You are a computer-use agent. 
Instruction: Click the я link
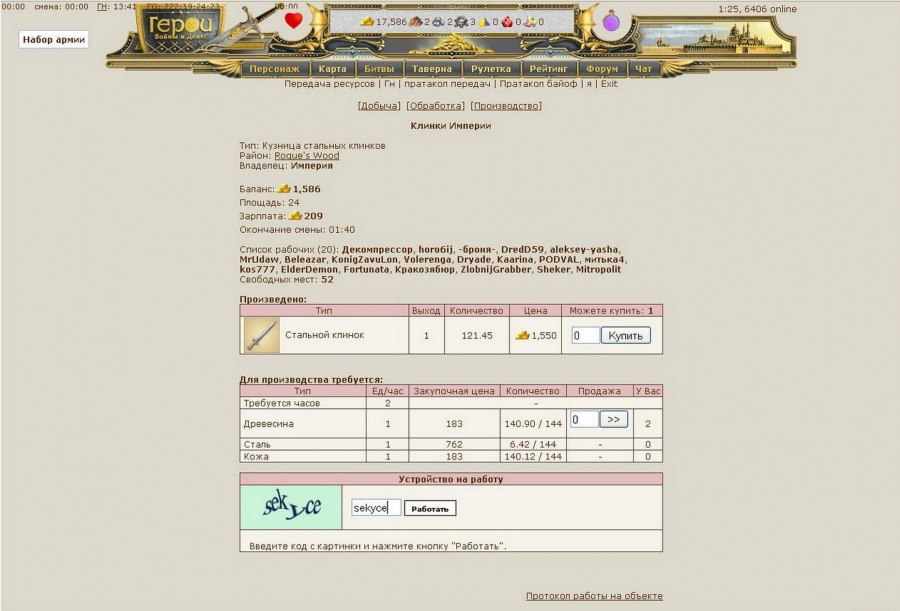pyautogui.click(x=589, y=84)
